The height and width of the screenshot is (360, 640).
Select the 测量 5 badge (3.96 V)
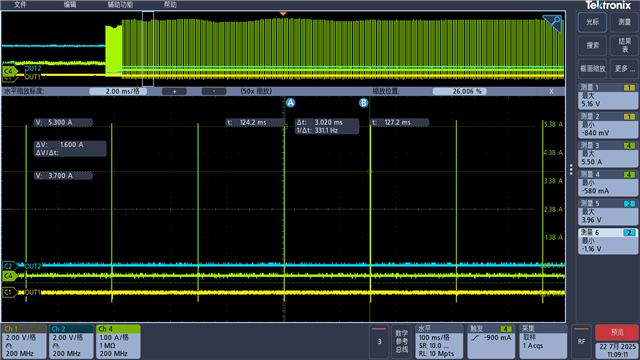tap(608, 212)
